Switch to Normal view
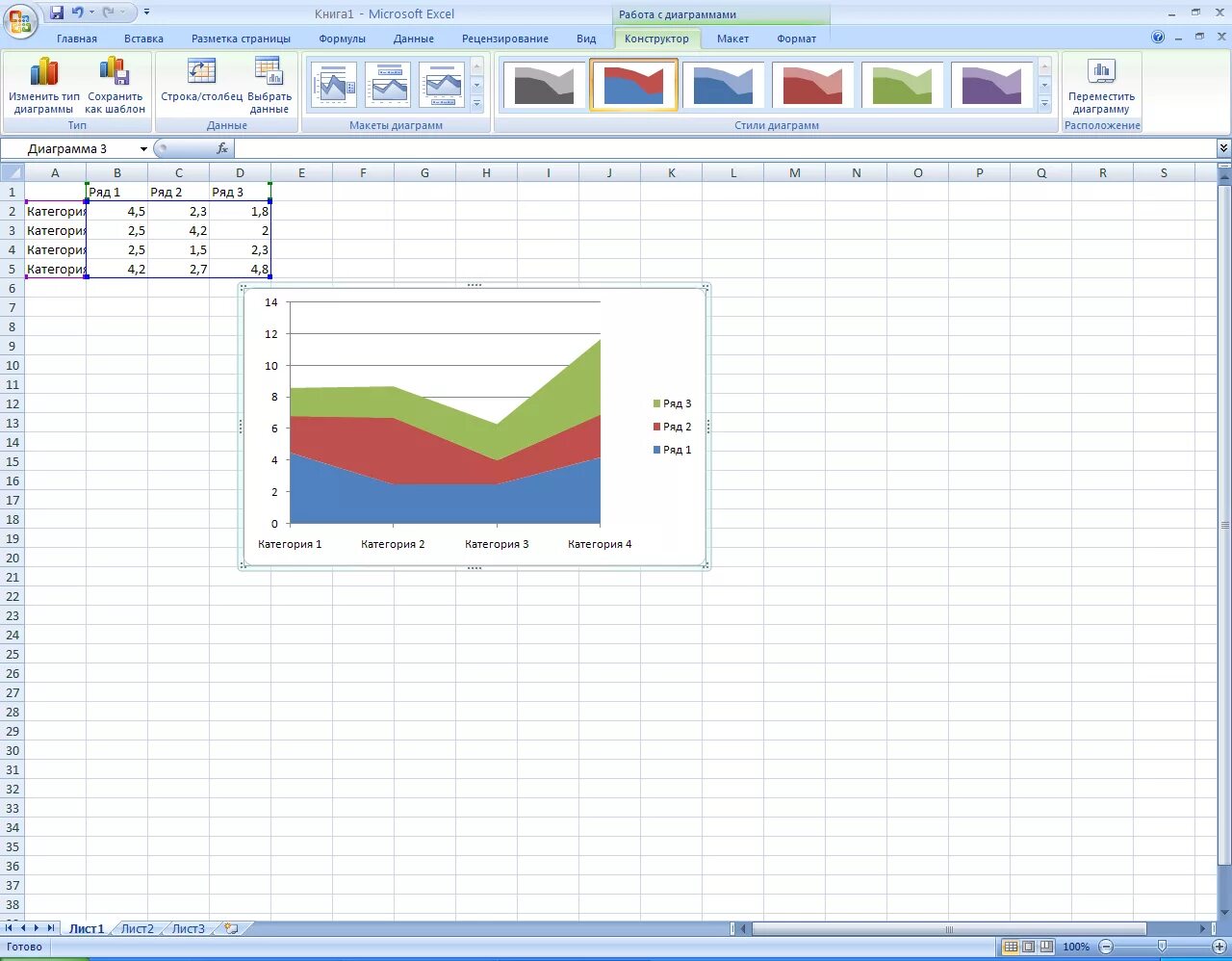The height and width of the screenshot is (961, 1232). [1011, 947]
